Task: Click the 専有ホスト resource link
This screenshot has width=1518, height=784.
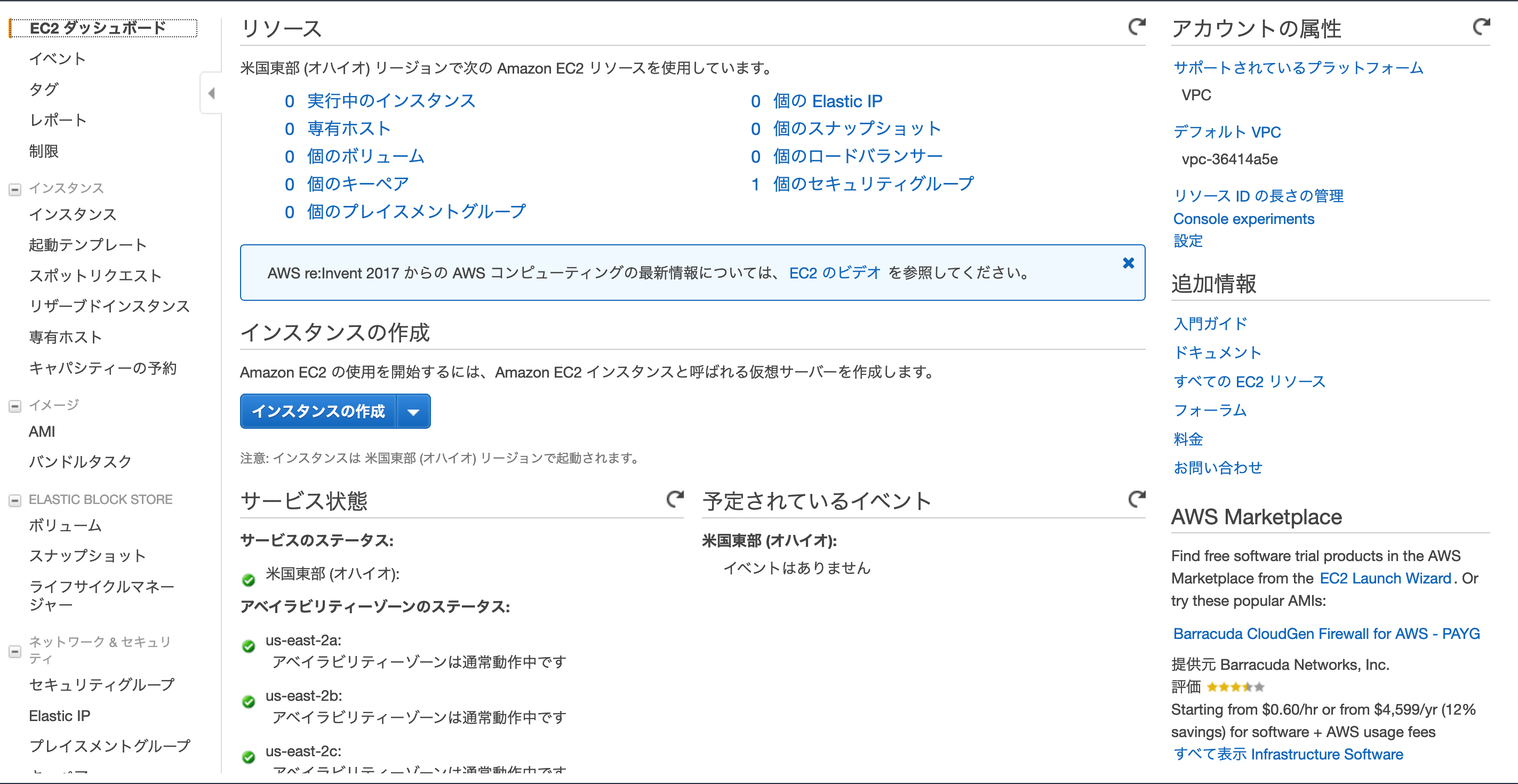Action: point(349,129)
